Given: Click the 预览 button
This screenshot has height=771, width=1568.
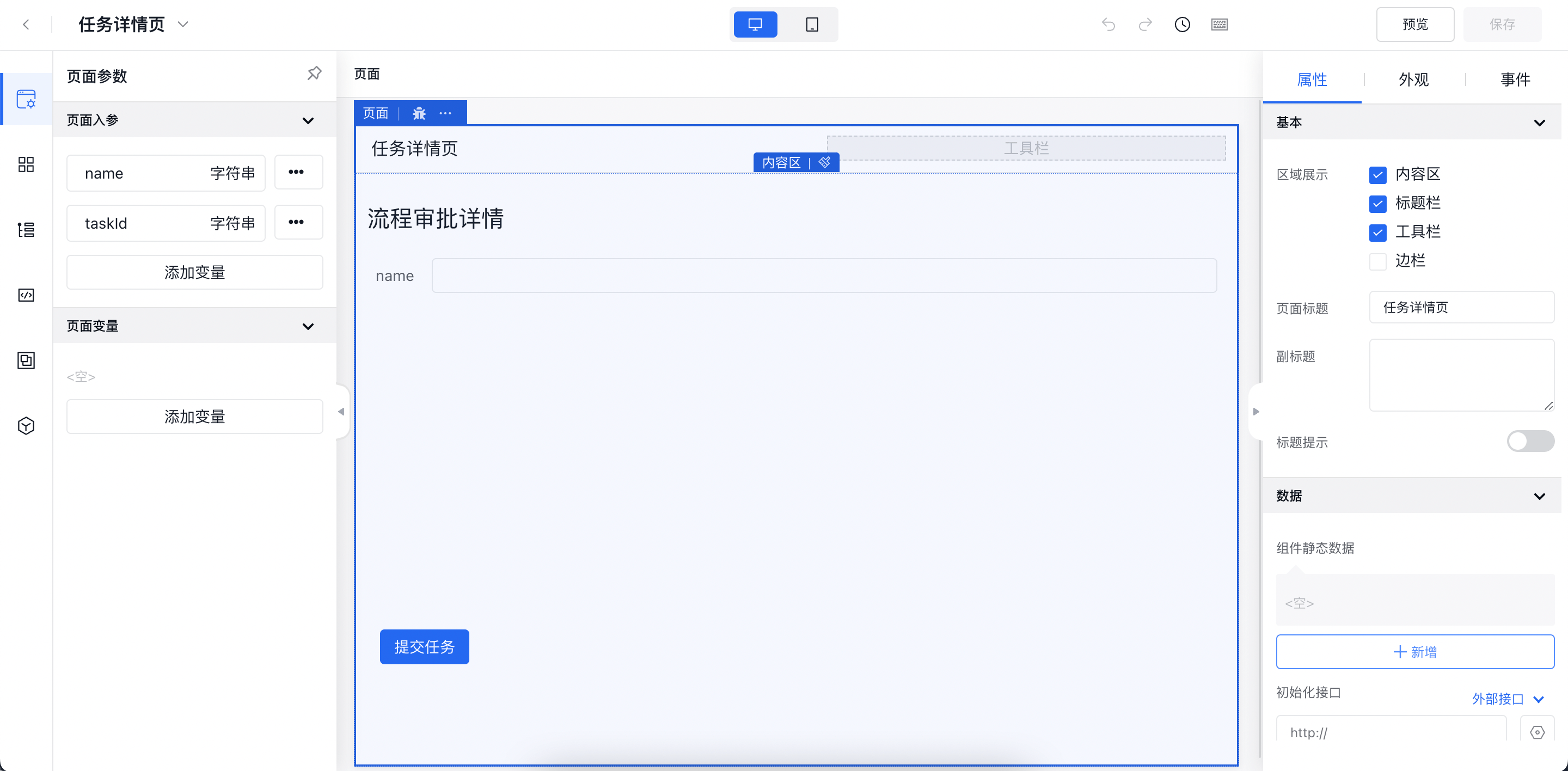Looking at the screenshot, I should 1414,25.
